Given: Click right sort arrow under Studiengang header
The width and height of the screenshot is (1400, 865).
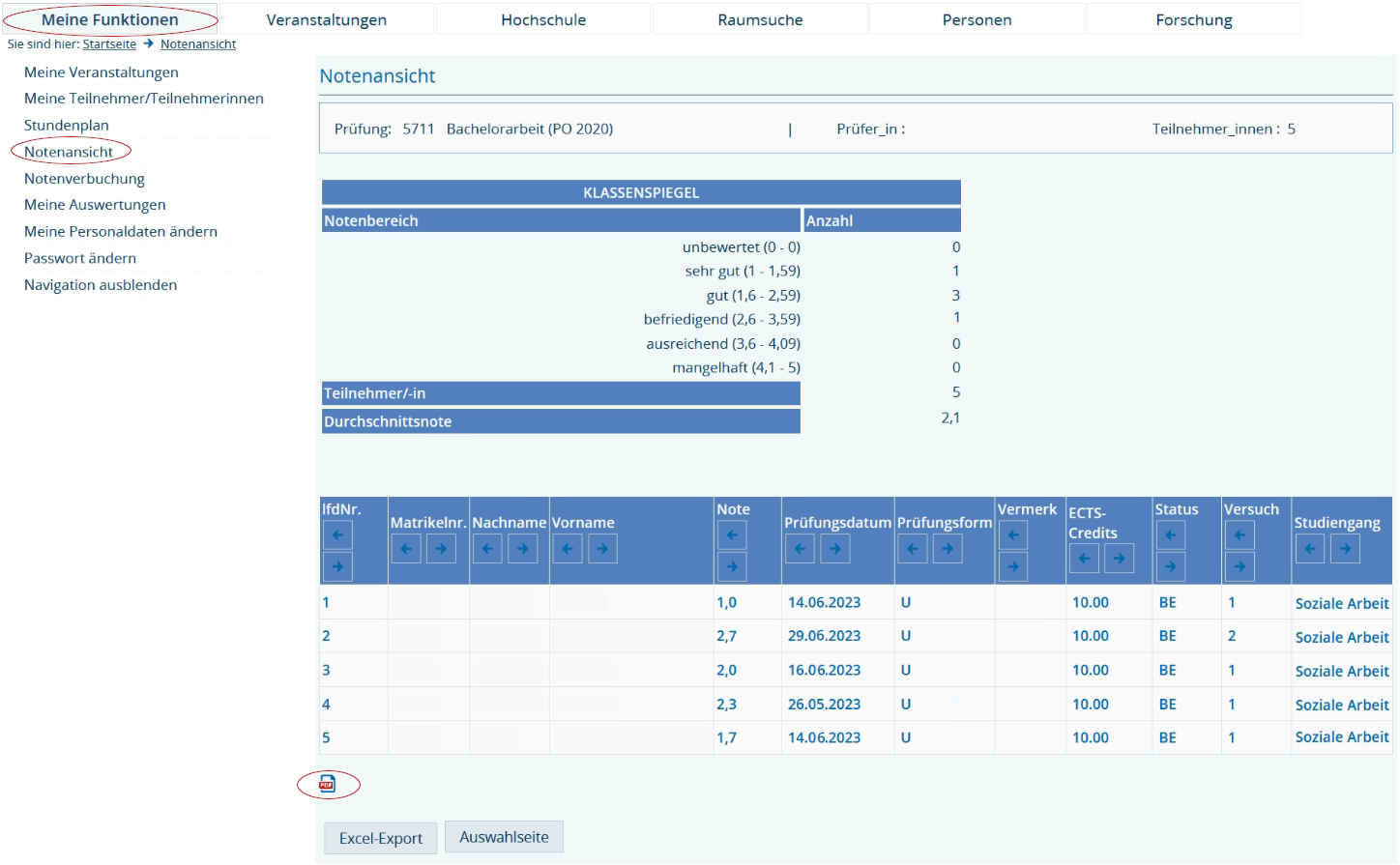Looking at the screenshot, I should pyautogui.click(x=1345, y=549).
